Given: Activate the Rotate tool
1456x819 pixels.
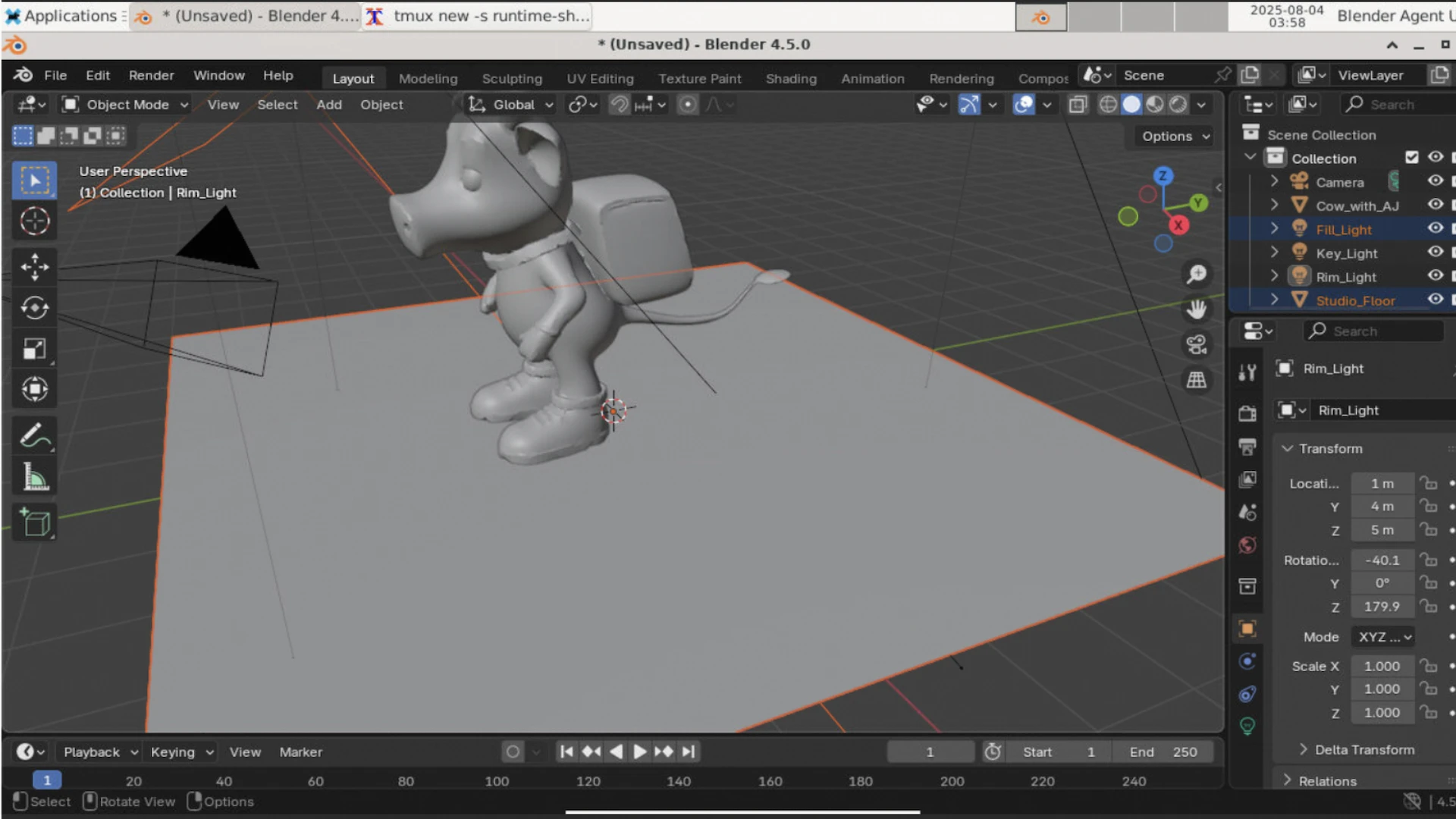Looking at the screenshot, I should point(34,308).
